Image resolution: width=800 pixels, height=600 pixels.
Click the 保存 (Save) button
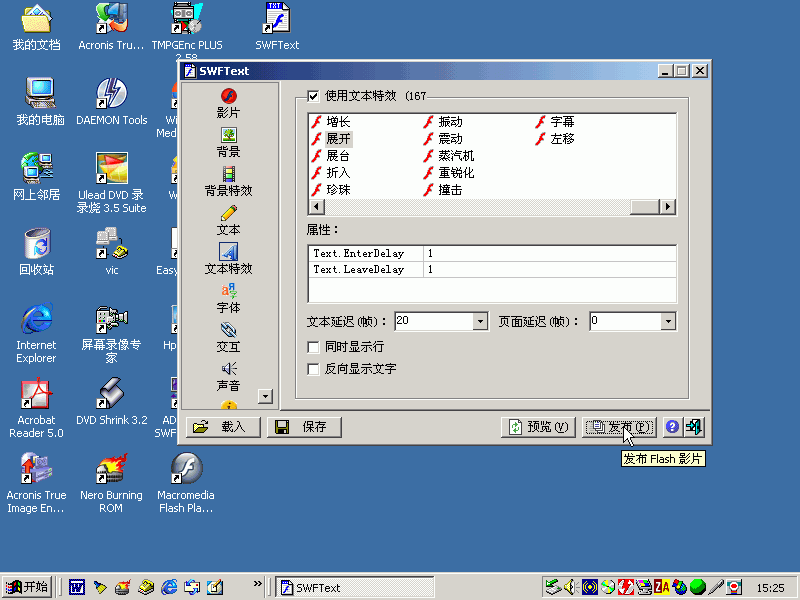[304, 427]
